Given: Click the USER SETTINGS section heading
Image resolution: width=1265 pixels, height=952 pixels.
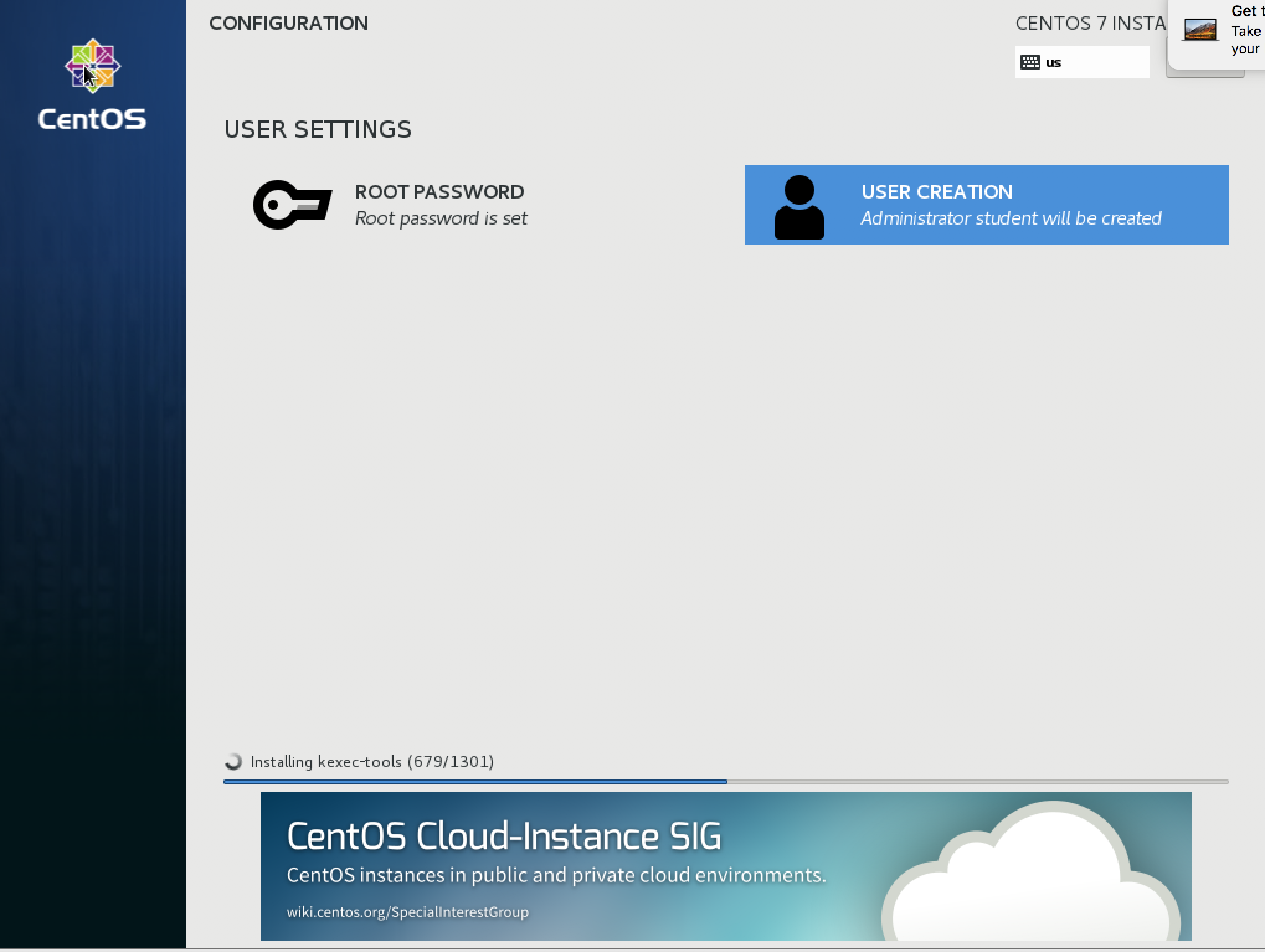Looking at the screenshot, I should pos(318,129).
